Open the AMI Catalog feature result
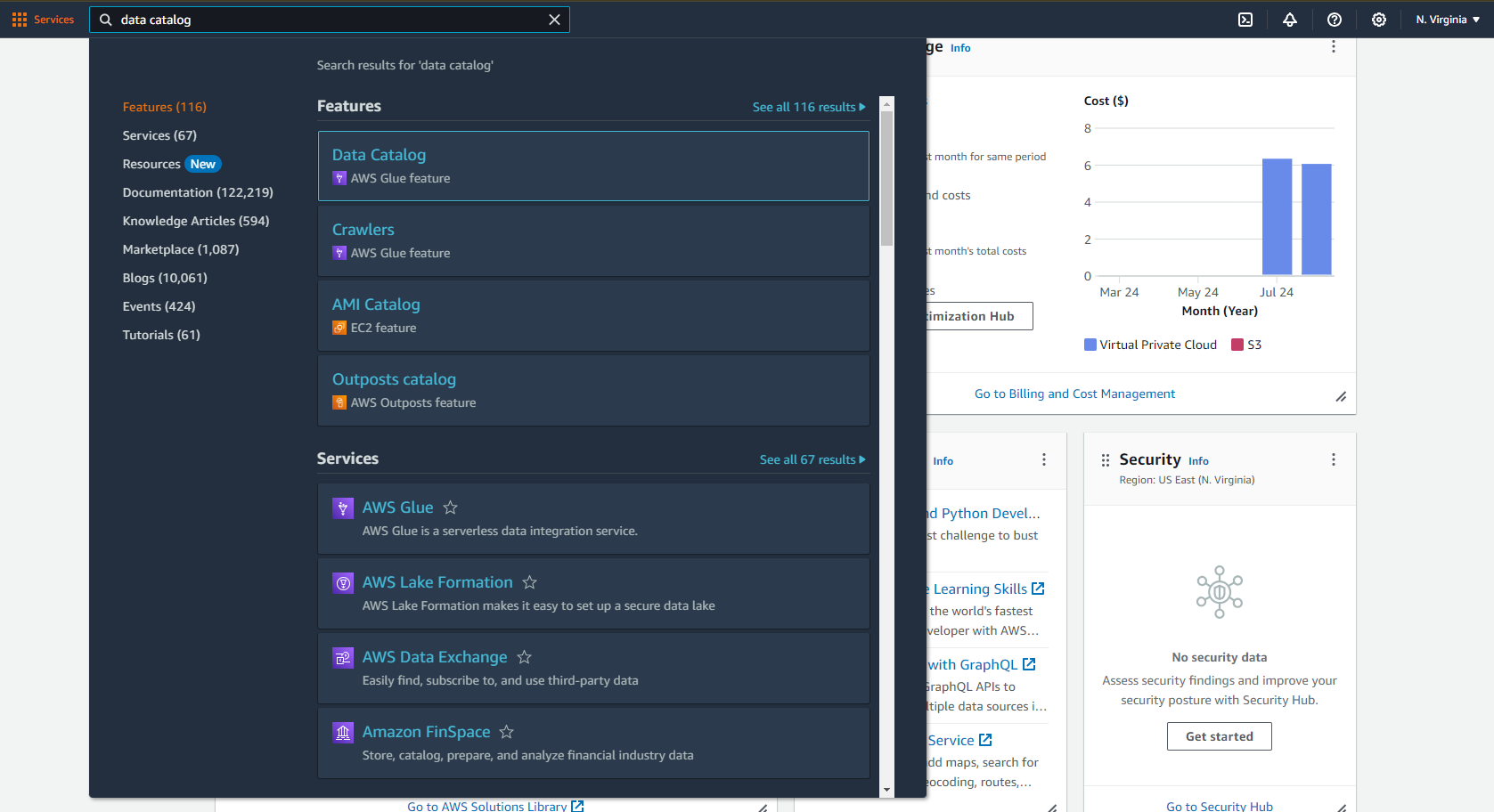Viewport: 1494px width, 812px height. [x=593, y=315]
